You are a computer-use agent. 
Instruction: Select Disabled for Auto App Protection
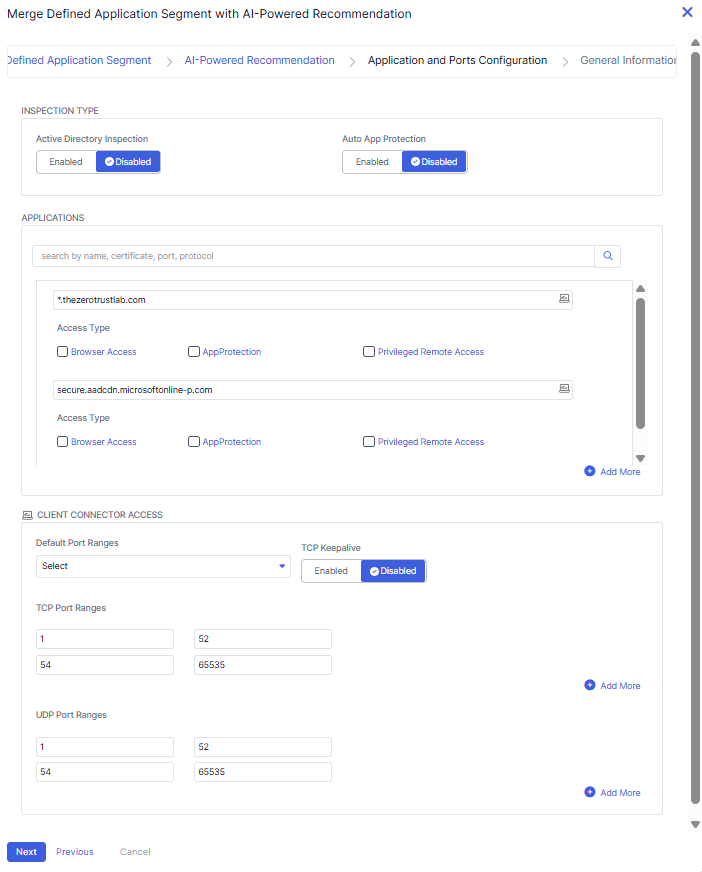(434, 162)
